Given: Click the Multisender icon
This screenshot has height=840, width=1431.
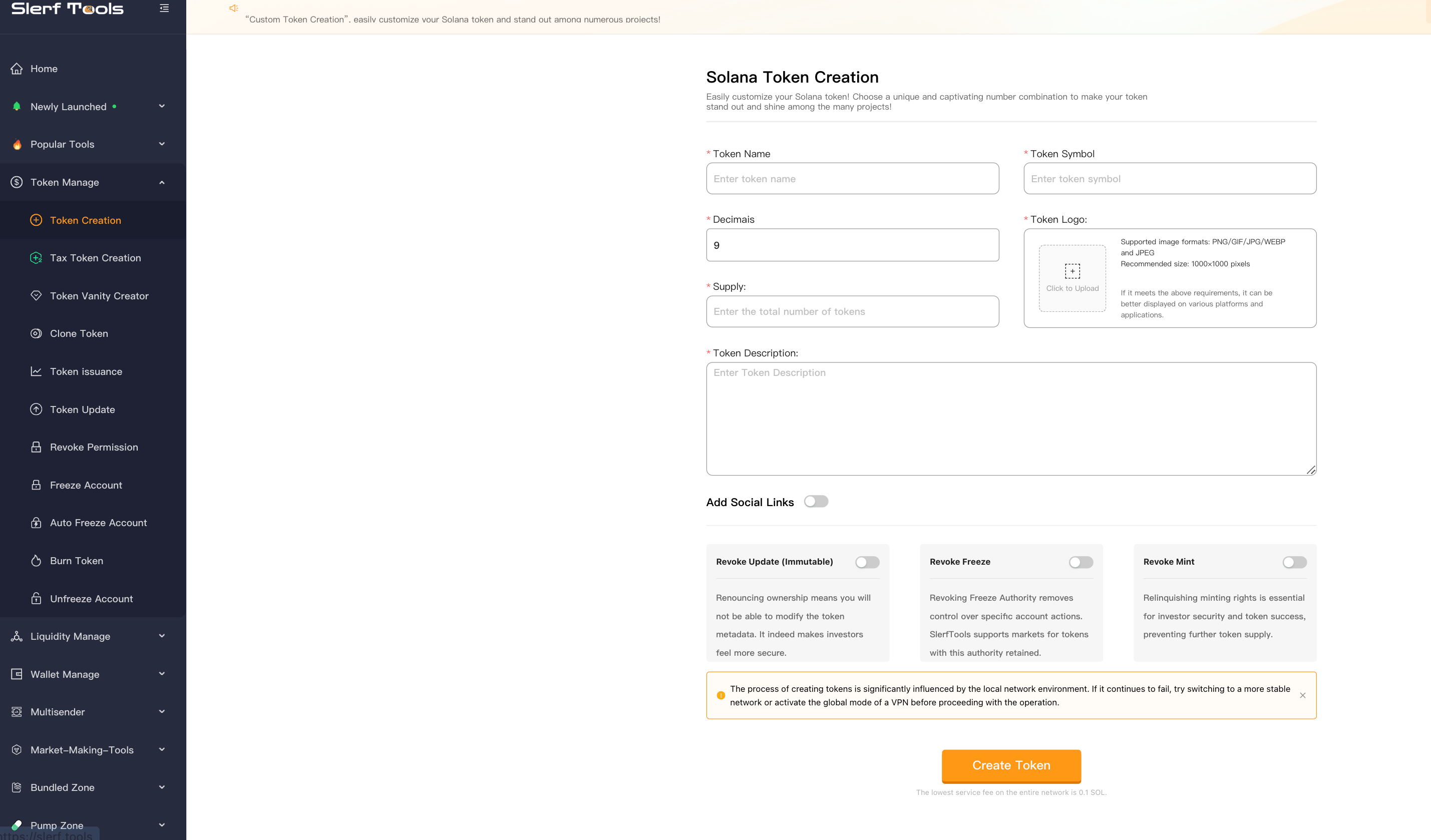Looking at the screenshot, I should click(17, 712).
